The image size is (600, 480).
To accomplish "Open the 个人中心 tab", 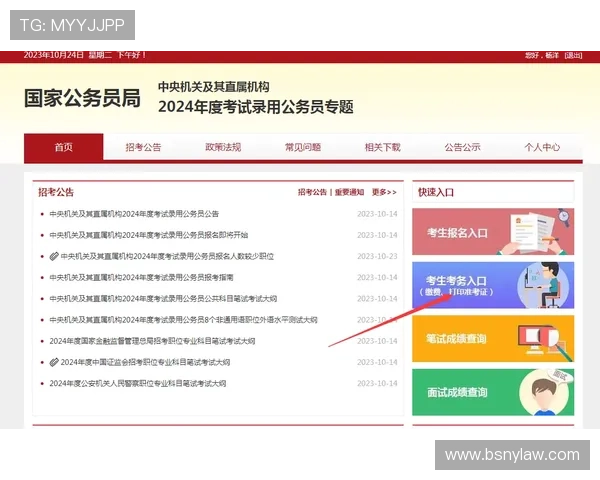I will [x=542, y=147].
